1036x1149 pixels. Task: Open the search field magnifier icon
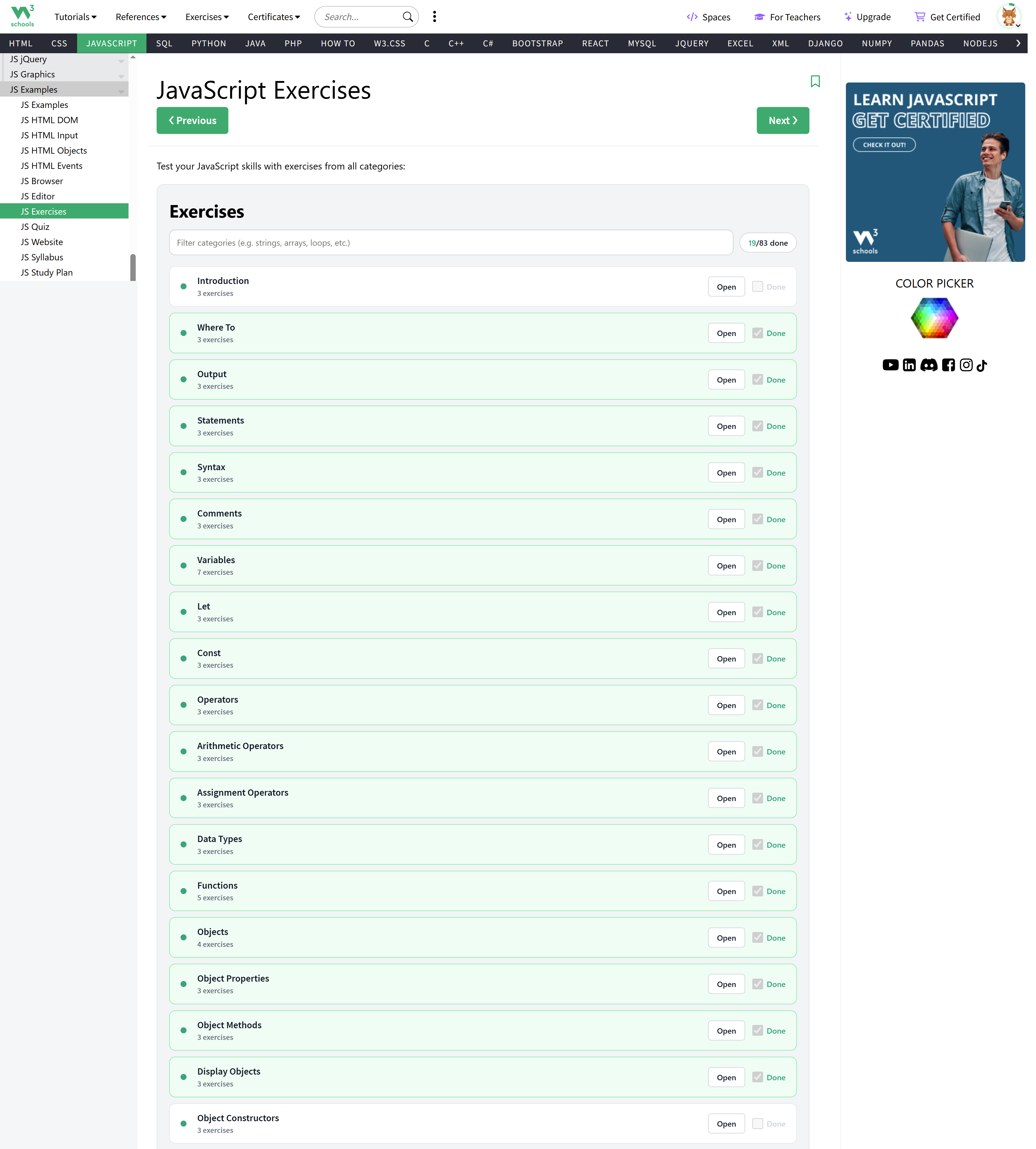(x=408, y=16)
